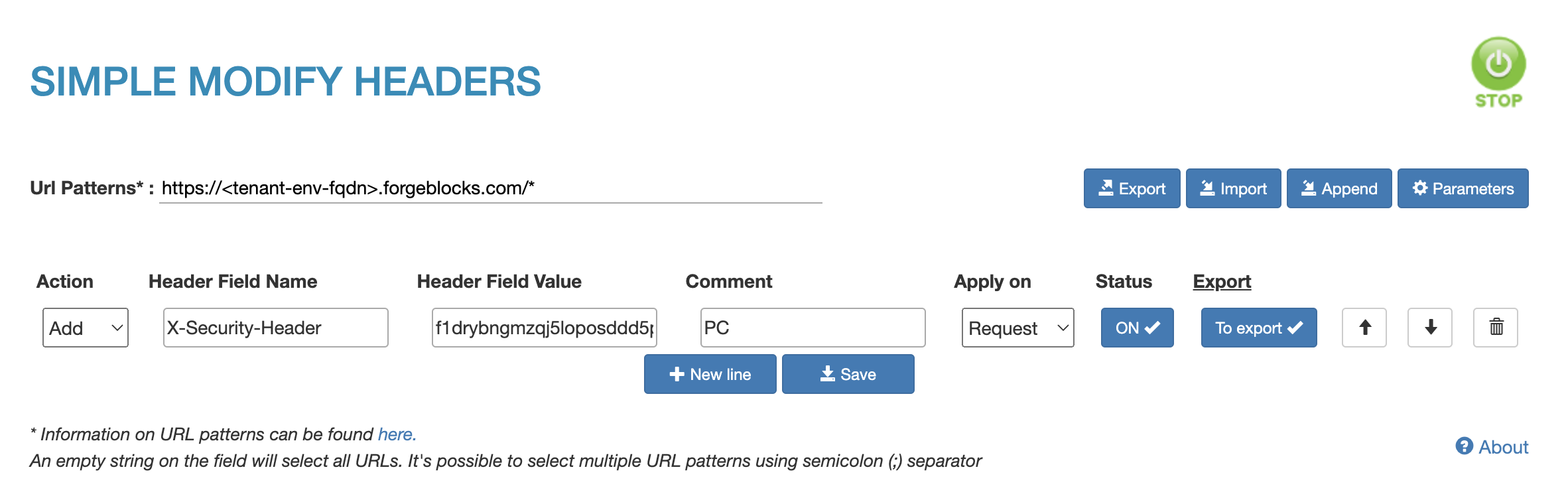Edit the PC comment field

coord(813,327)
